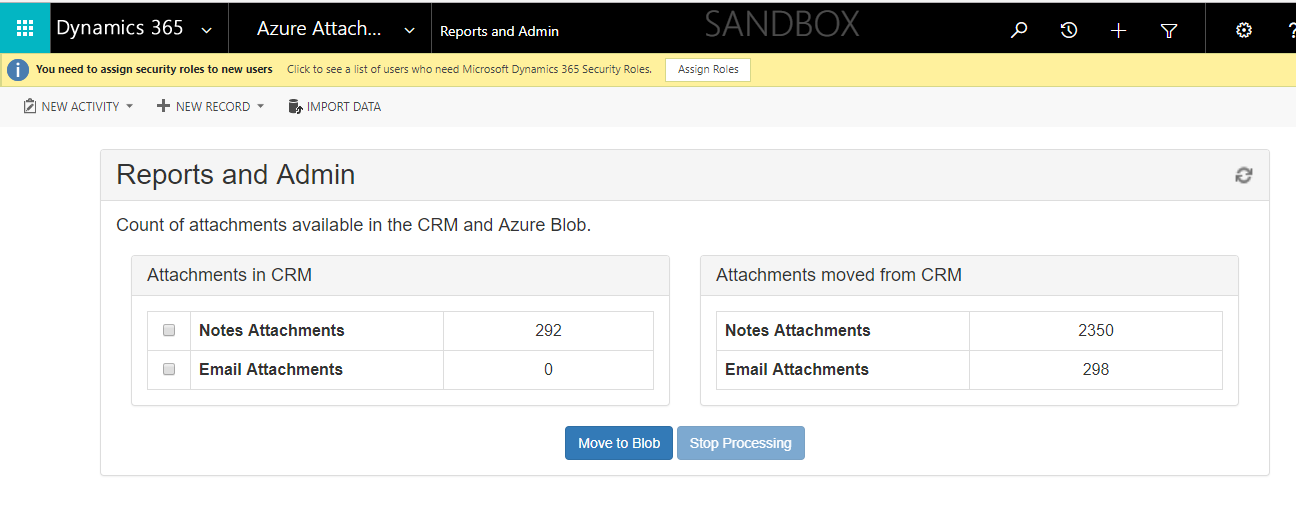Open the New Activity dropdown
1296x511 pixels.
(78, 106)
